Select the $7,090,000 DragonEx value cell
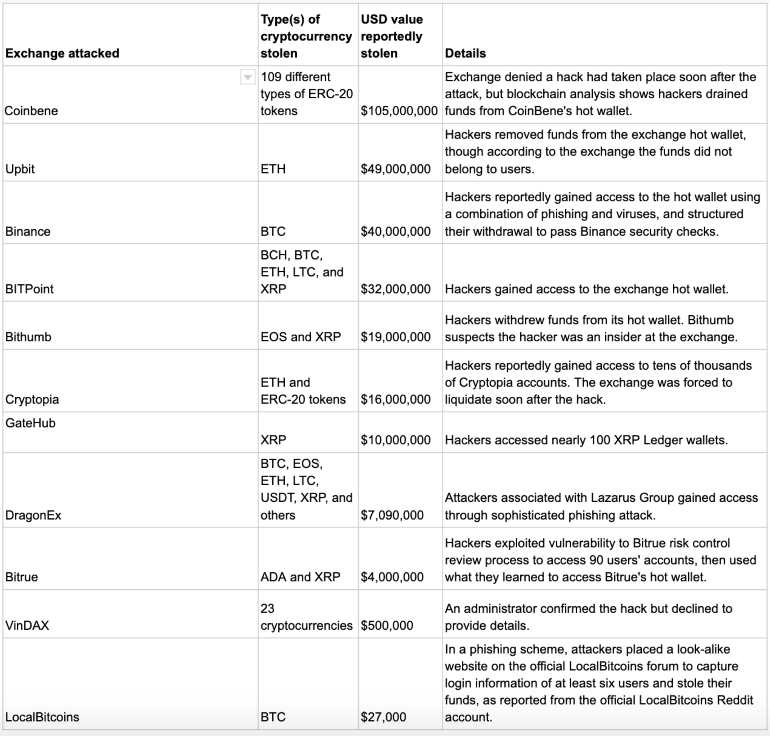The height and width of the screenshot is (736, 770). 400,490
